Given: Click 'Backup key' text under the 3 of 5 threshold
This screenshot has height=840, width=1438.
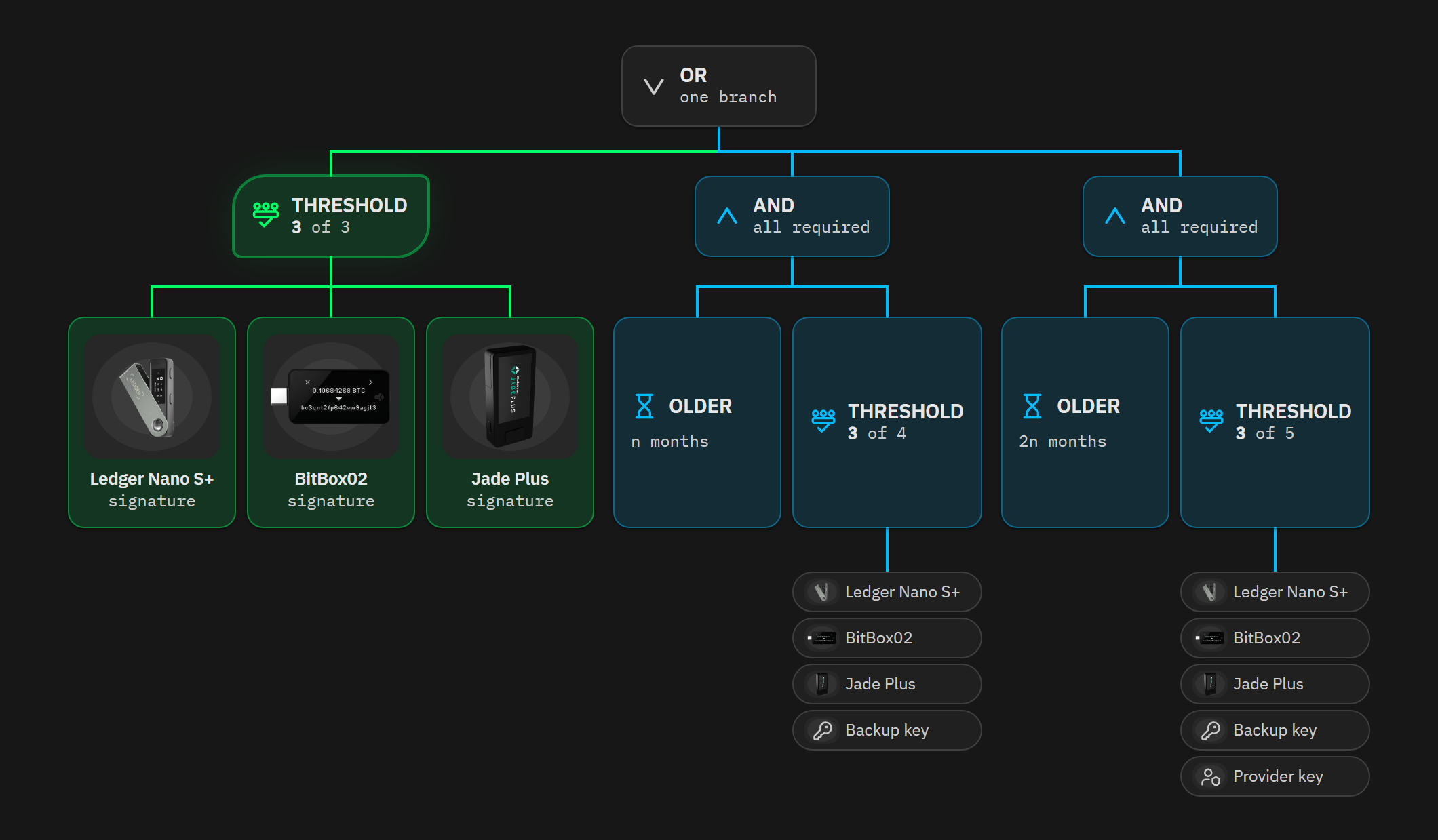Looking at the screenshot, I should [x=1275, y=730].
